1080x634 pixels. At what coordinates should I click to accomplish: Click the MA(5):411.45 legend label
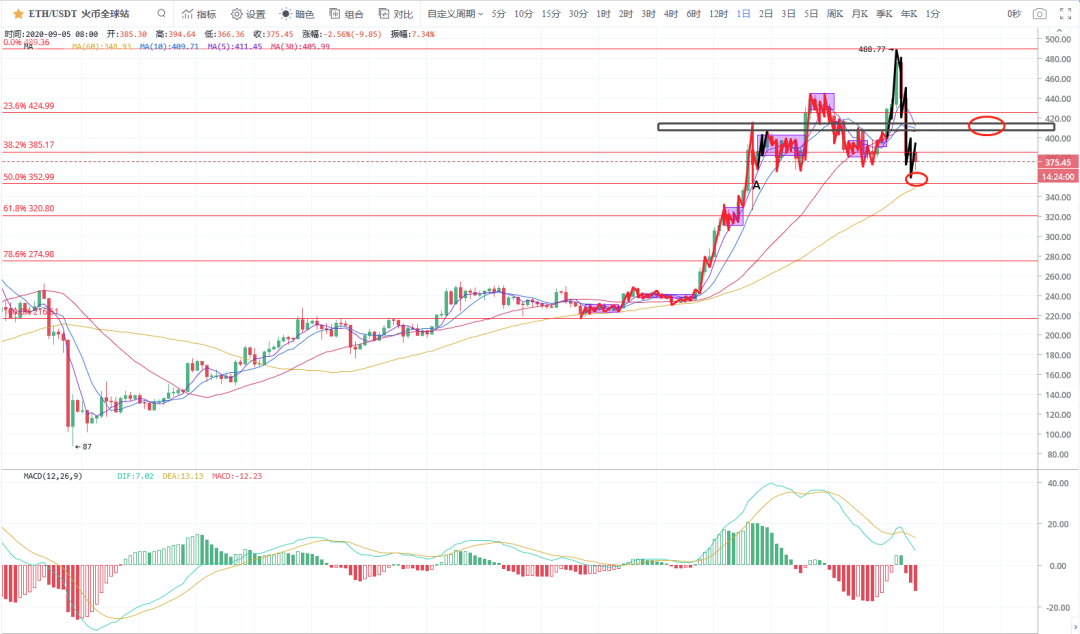234,47
